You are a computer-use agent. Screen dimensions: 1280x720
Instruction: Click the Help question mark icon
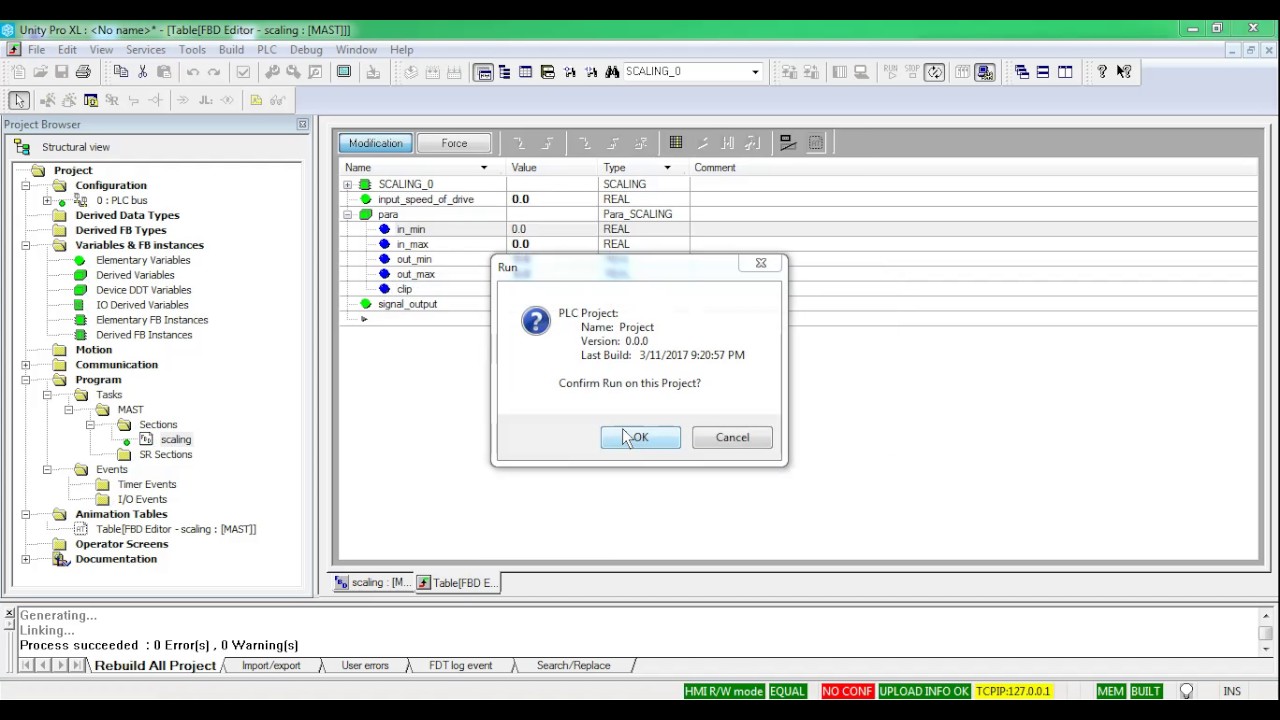(1102, 72)
